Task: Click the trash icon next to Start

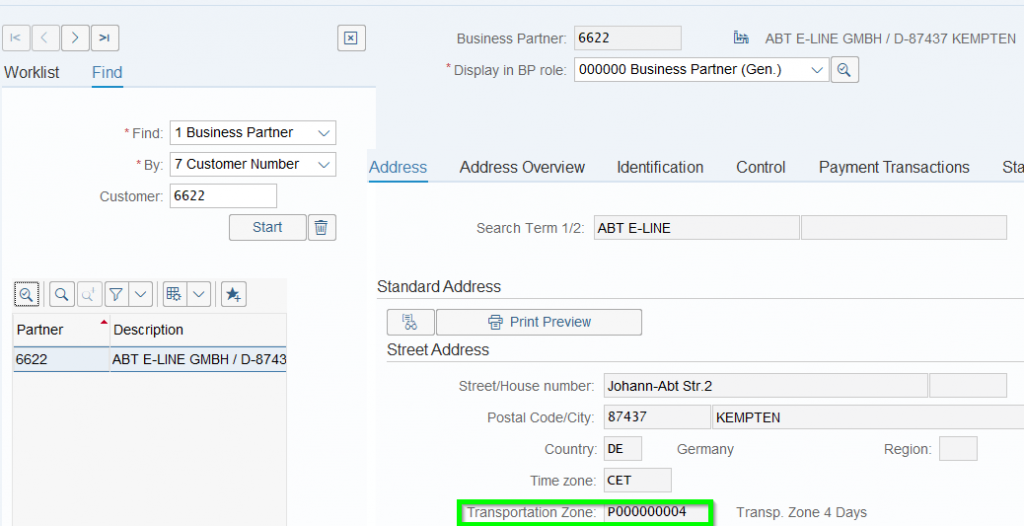Action: [321, 227]
